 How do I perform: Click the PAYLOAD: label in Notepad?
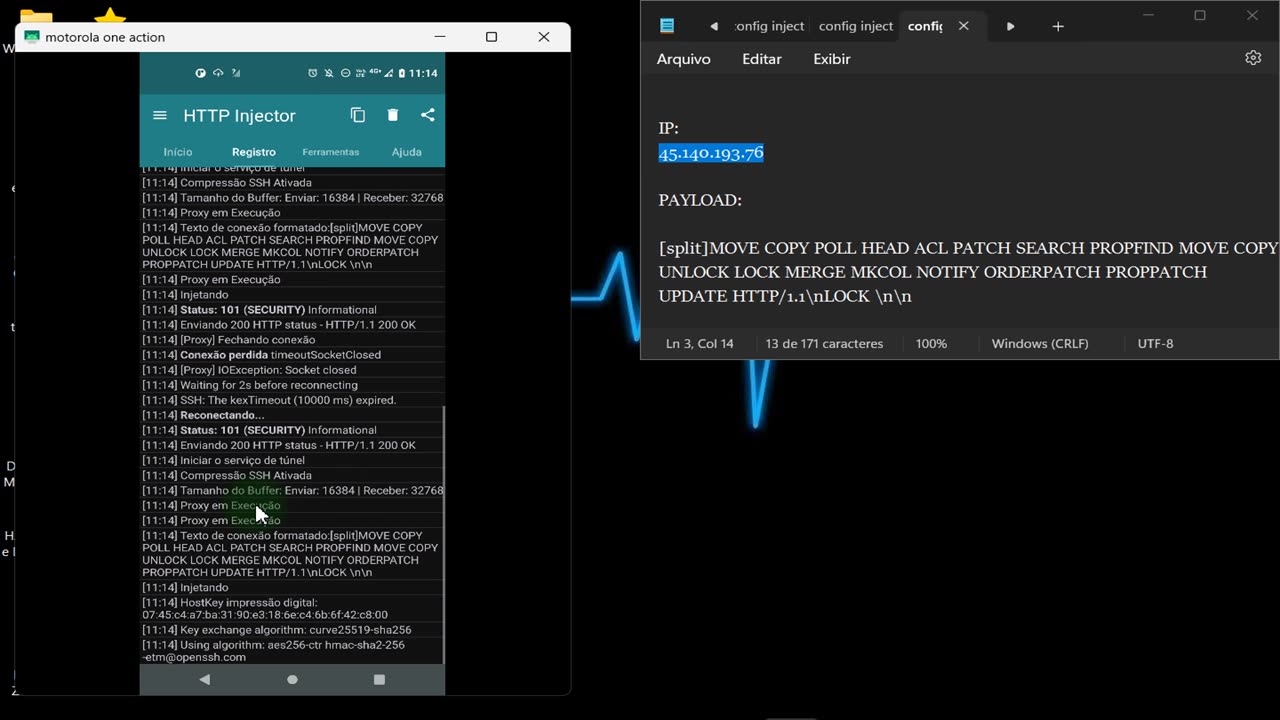[700, 200]
